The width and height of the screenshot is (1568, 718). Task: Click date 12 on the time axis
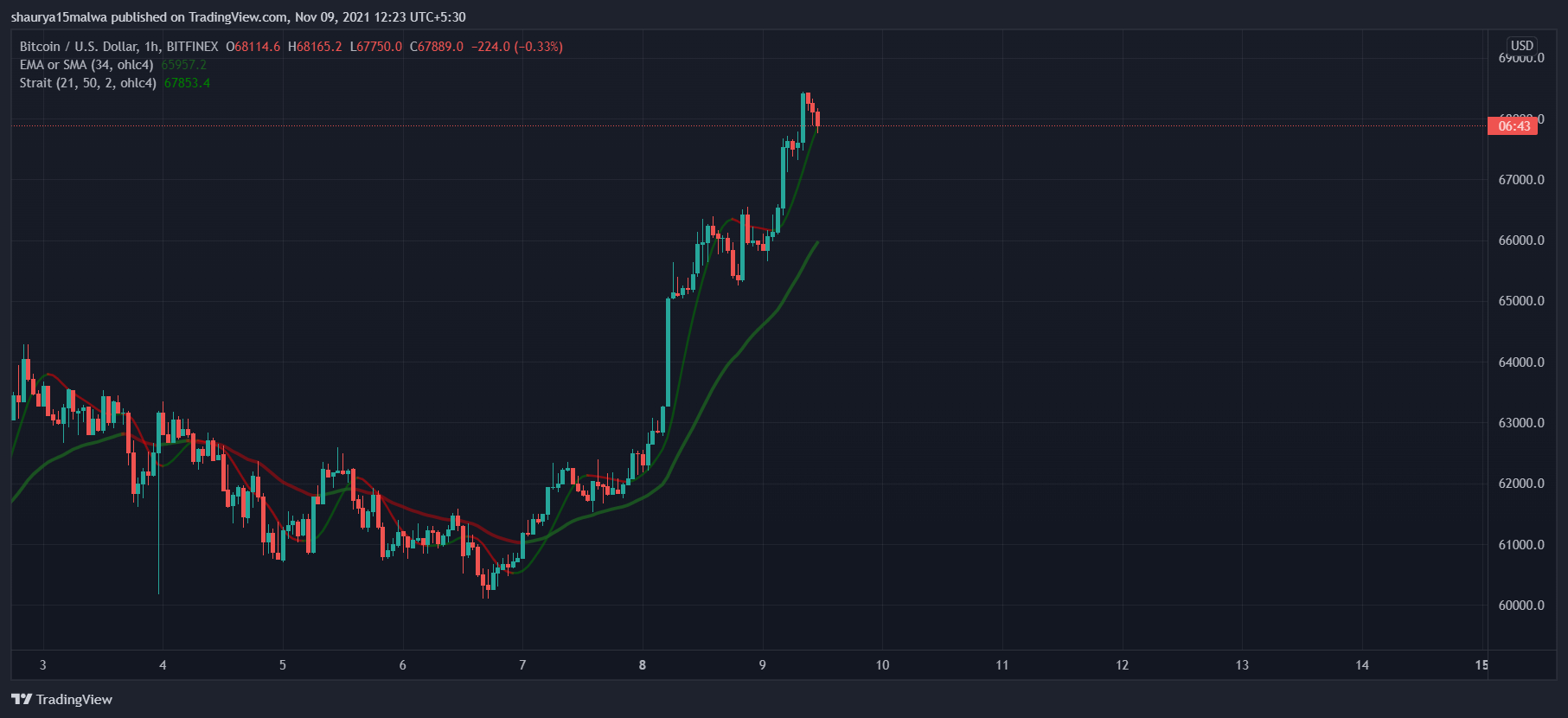click(1123, 665)
